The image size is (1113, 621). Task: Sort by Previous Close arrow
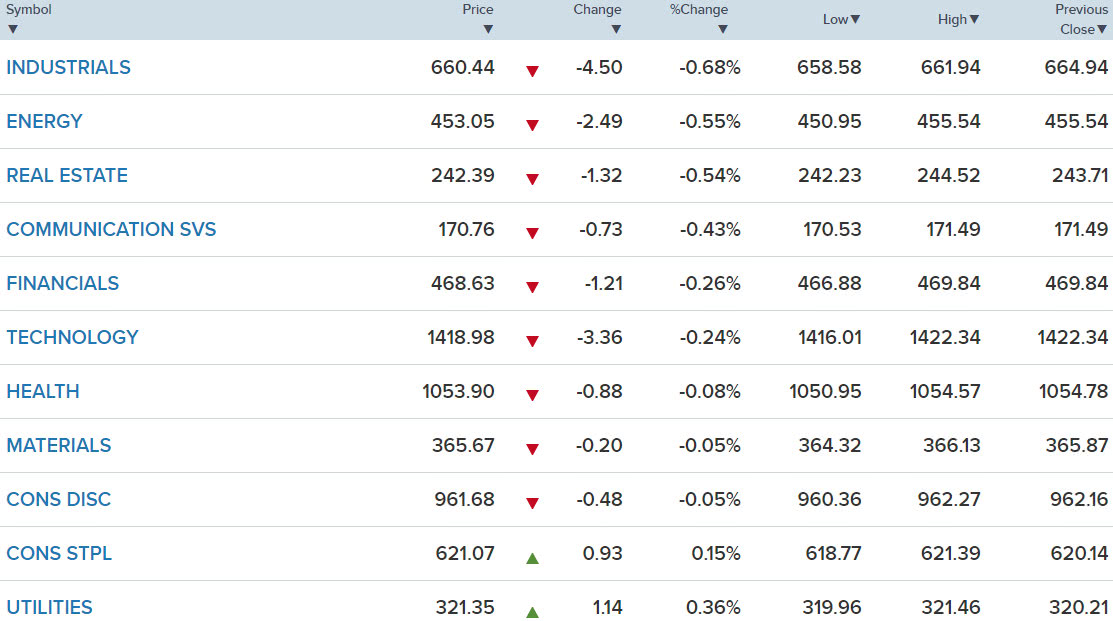(1102, 30)
